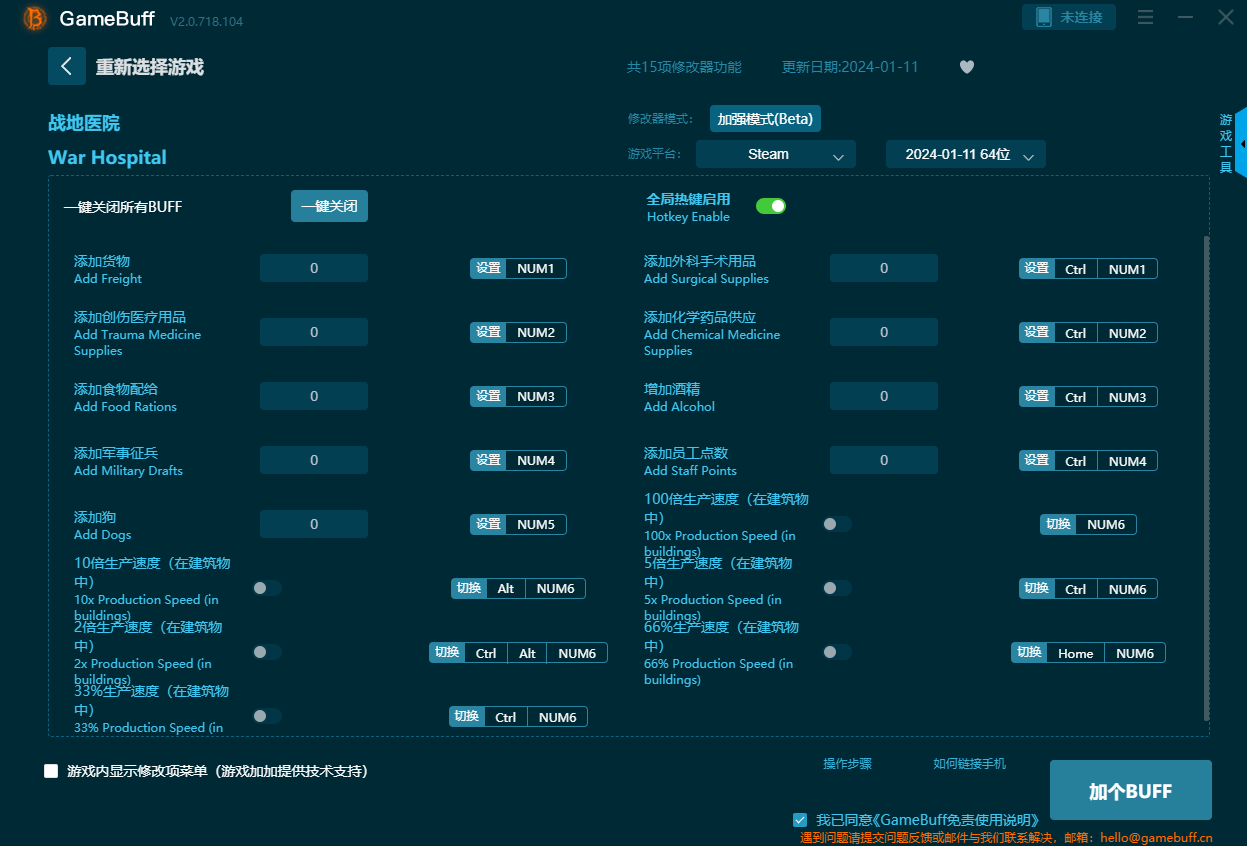Open the hamburger menu icon
Image resolution: width=1247 pixels, height=846 pixels.
(1146, 17)
